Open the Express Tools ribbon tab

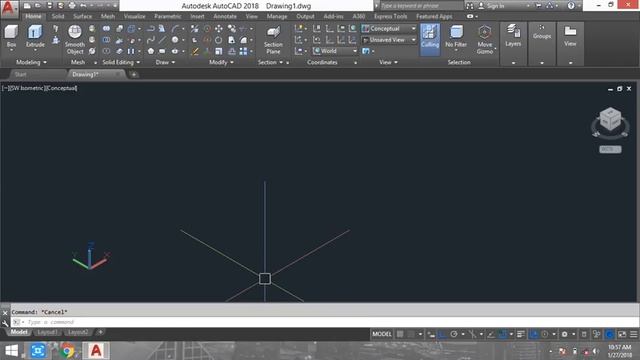coord(391,16)
